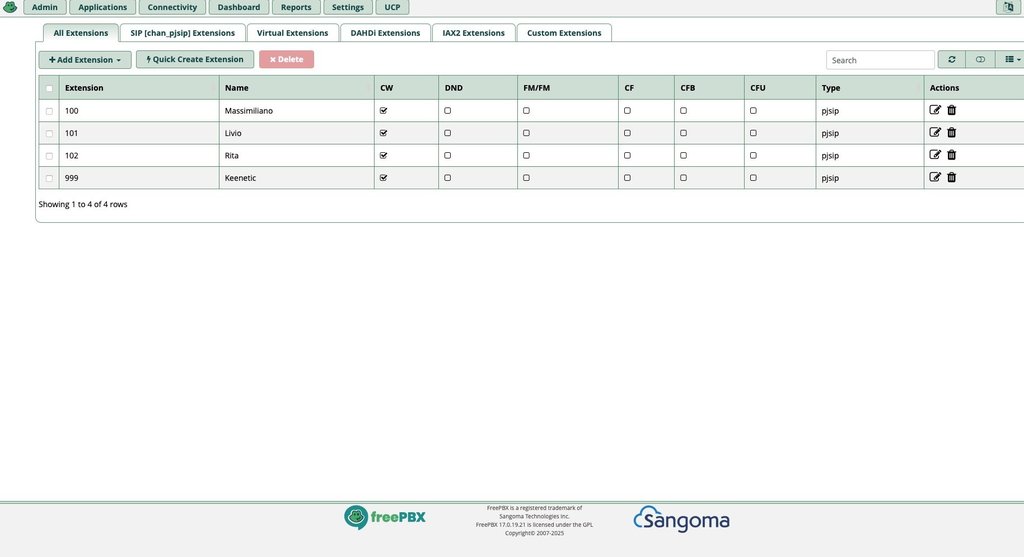The image size is (1024, 557).
Task: Select the row checkbox for extension 101
Action: tap(49, 133)
